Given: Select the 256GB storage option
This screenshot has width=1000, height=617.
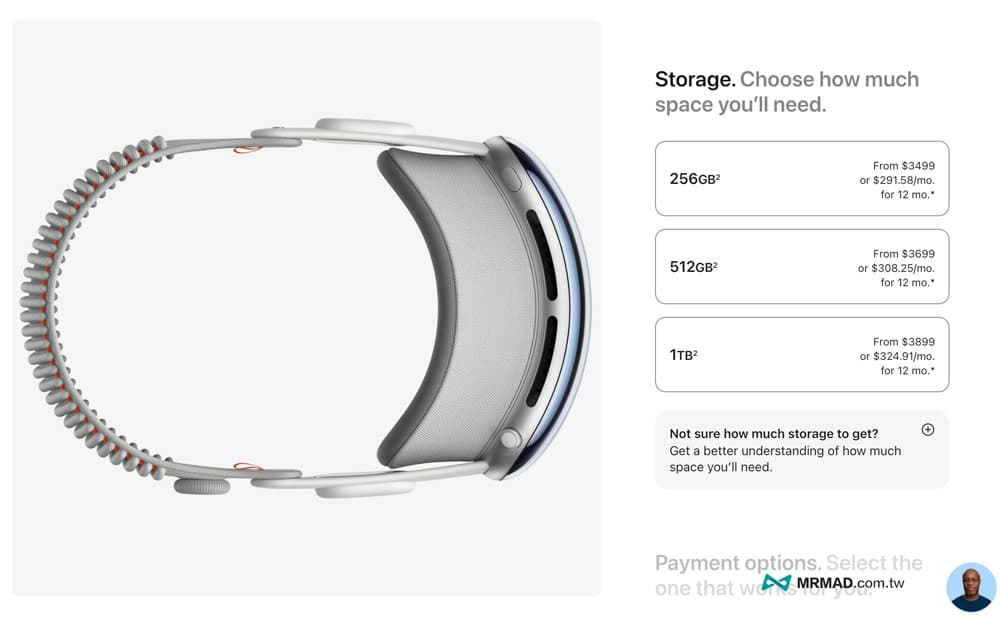Looking at the screenshot, I should point(801,179).
